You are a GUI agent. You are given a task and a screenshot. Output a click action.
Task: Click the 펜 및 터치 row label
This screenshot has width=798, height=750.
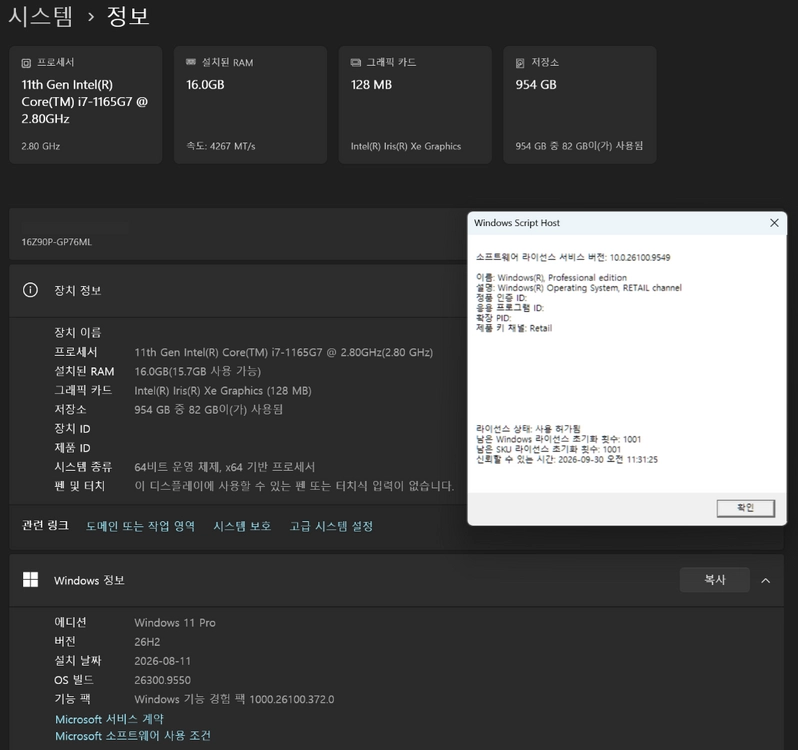(79, 486)
